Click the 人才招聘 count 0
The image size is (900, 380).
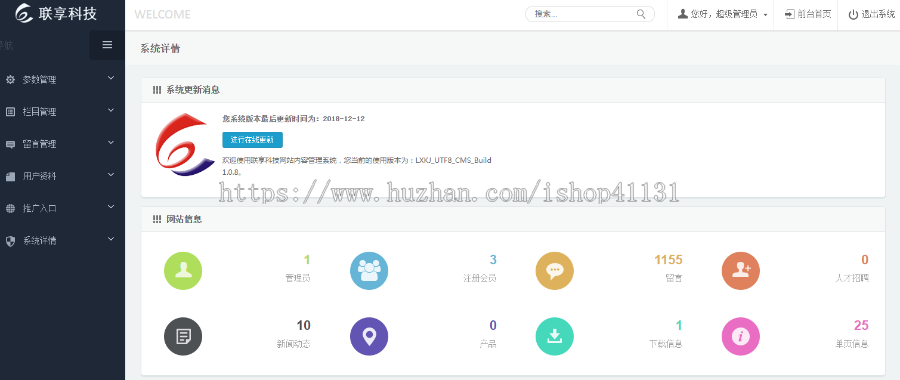click(864, 260)
